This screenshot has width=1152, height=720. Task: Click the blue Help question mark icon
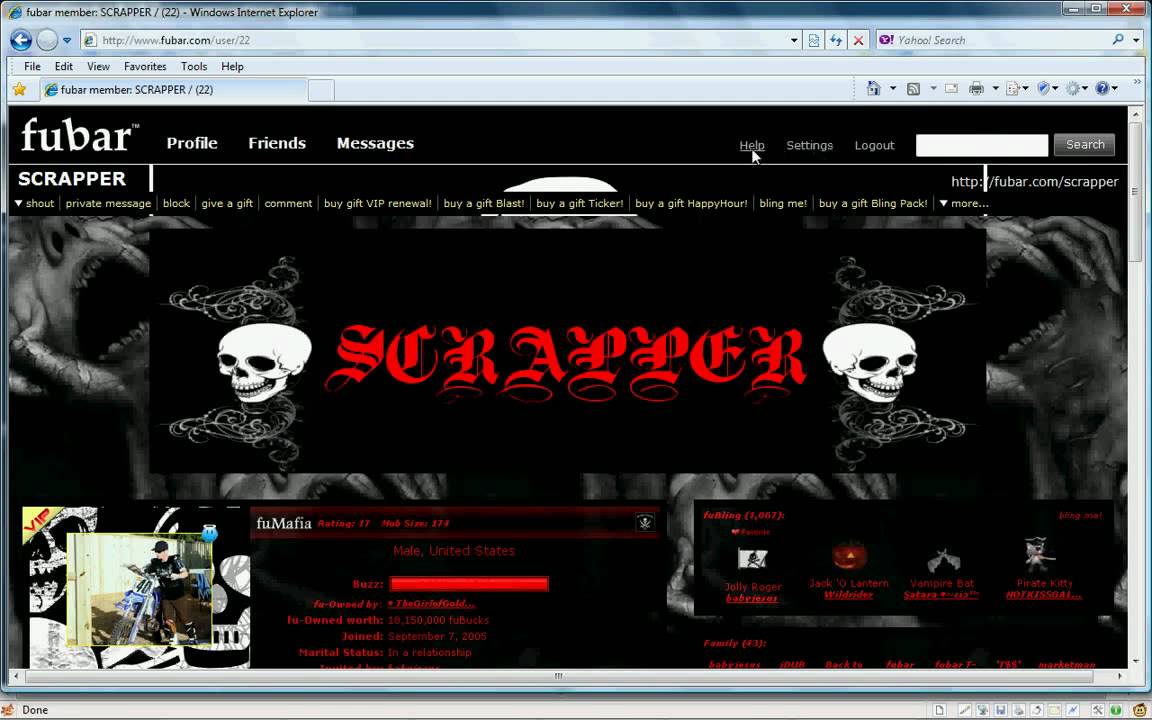pos(1106,89)
